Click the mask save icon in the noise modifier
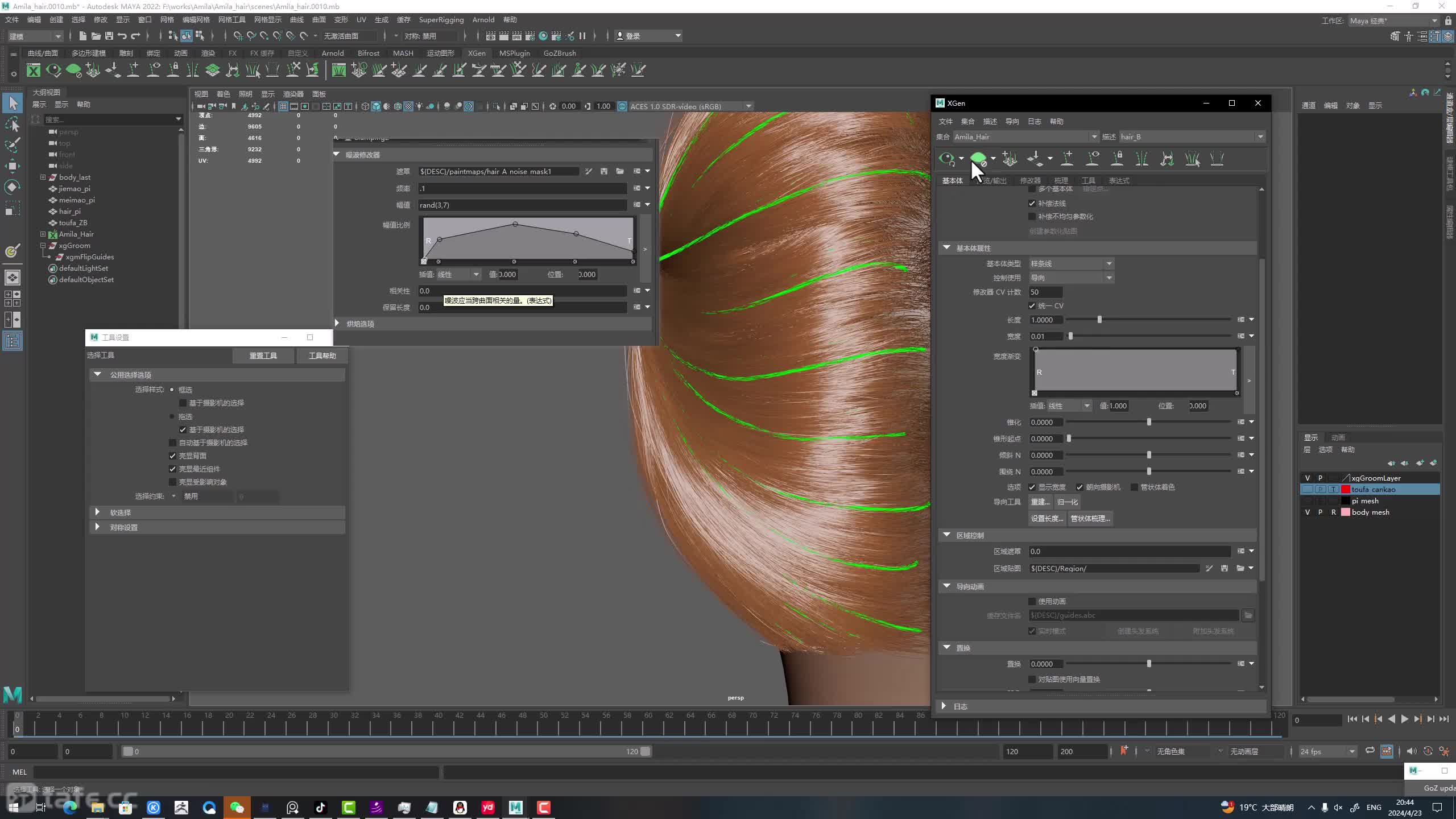Screen dimensions: 1456x819 [604, 171]
